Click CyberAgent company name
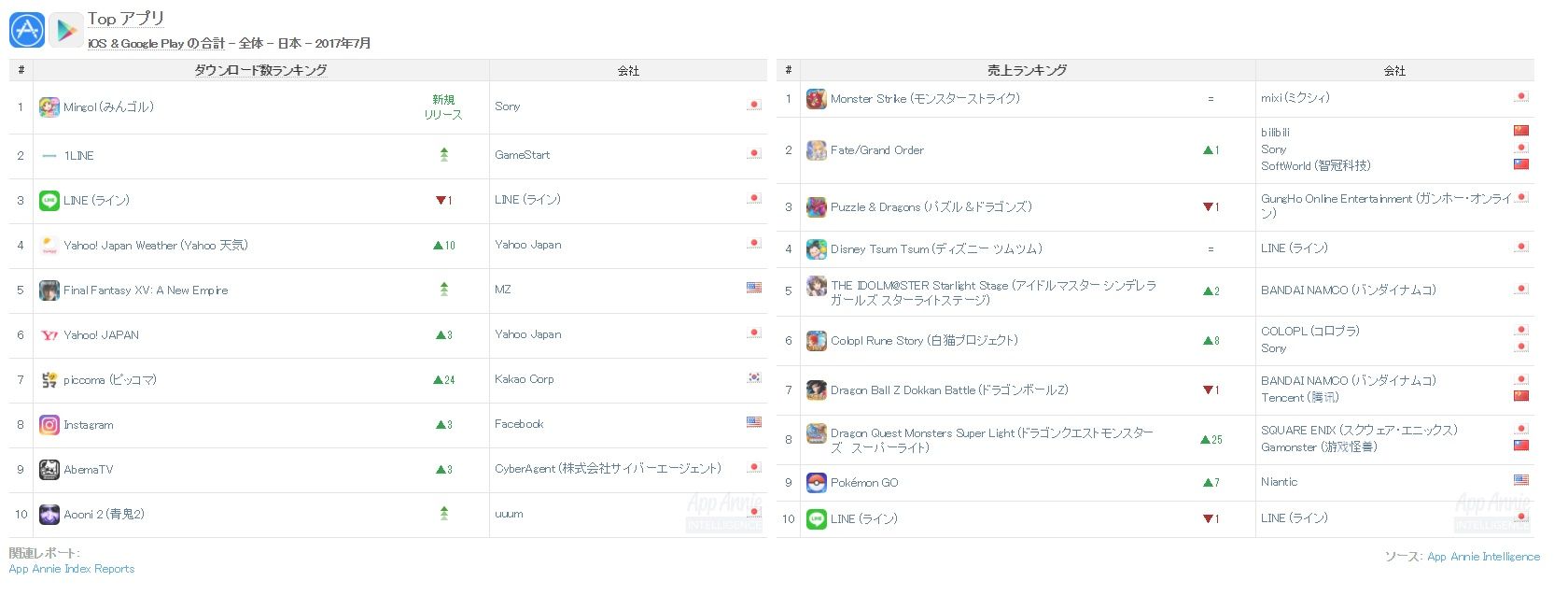 click(608, 469)
